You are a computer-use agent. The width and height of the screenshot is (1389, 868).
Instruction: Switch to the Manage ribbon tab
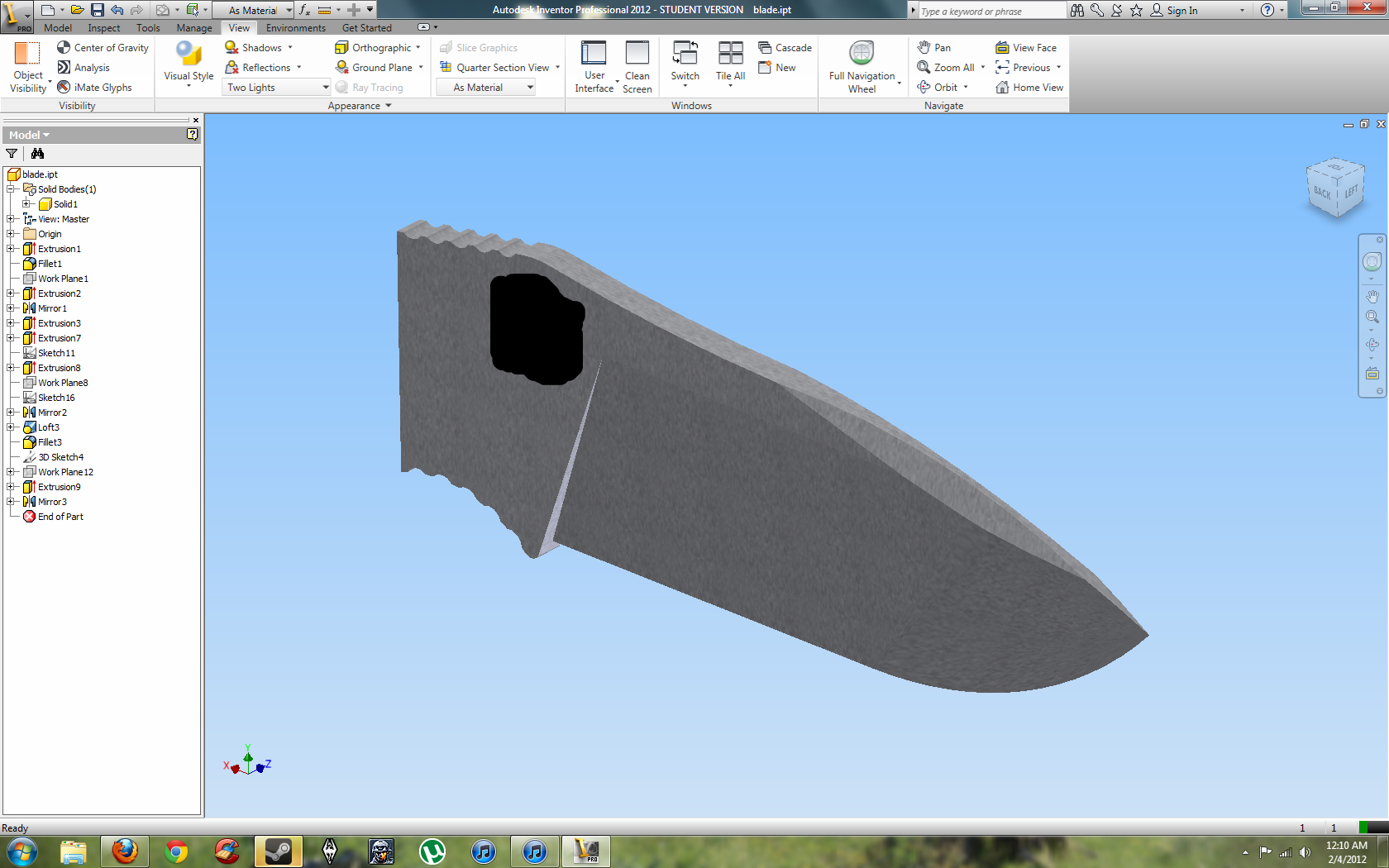click(193, 28)
